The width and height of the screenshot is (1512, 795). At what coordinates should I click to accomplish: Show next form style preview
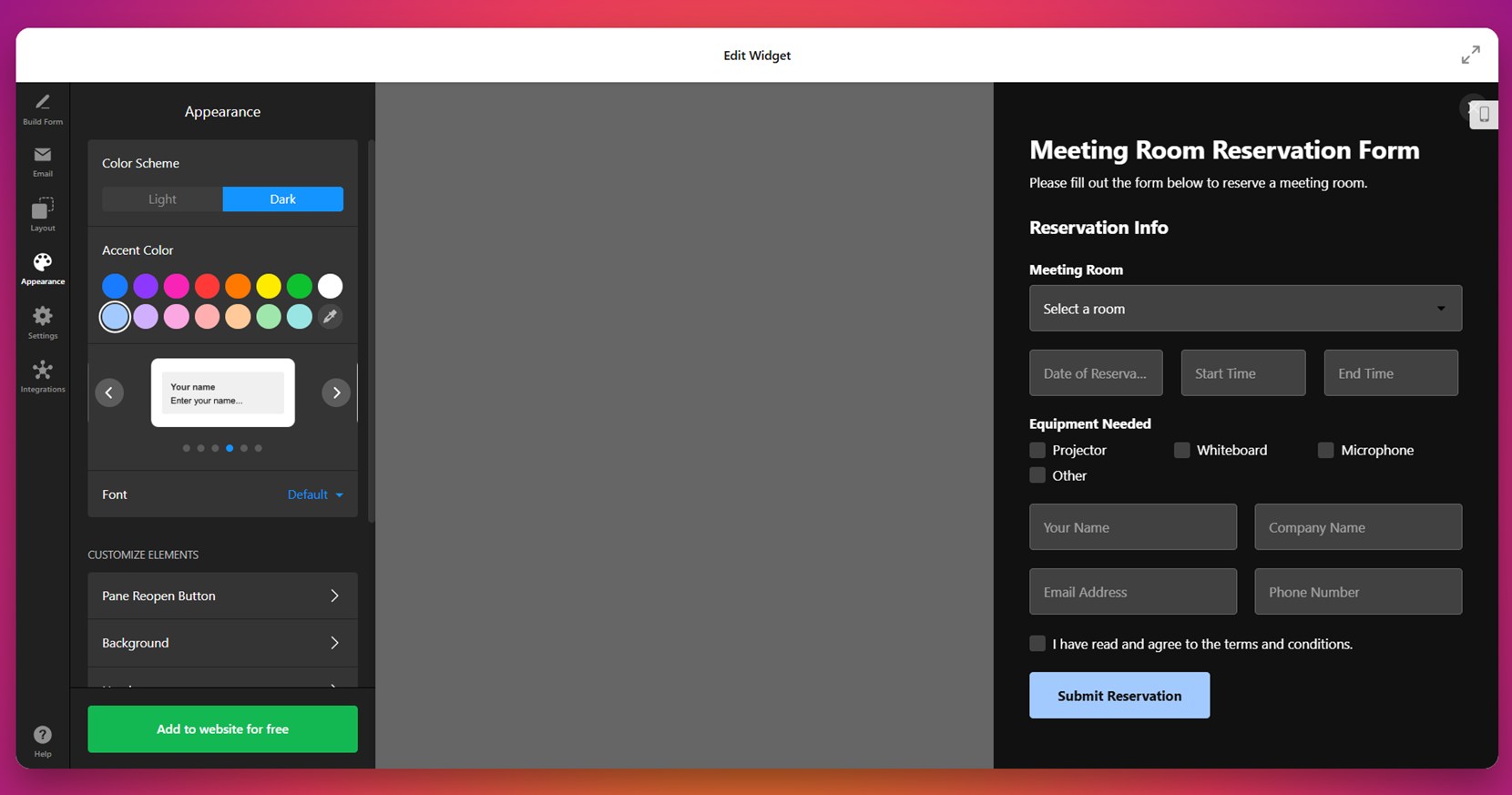coord(336,392)
